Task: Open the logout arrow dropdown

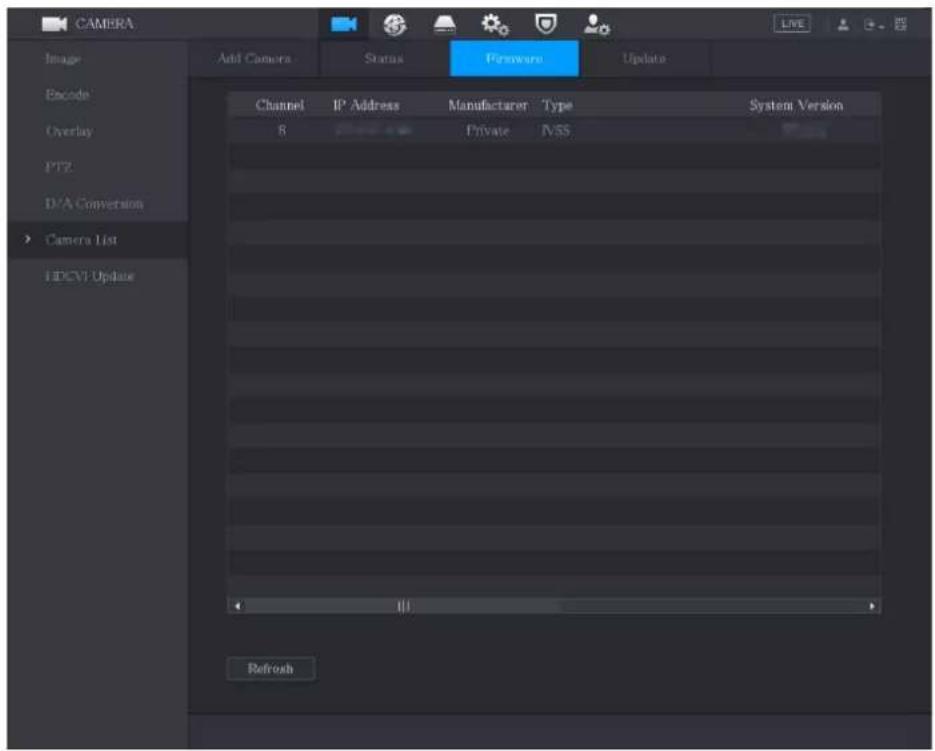Action: 874,25
